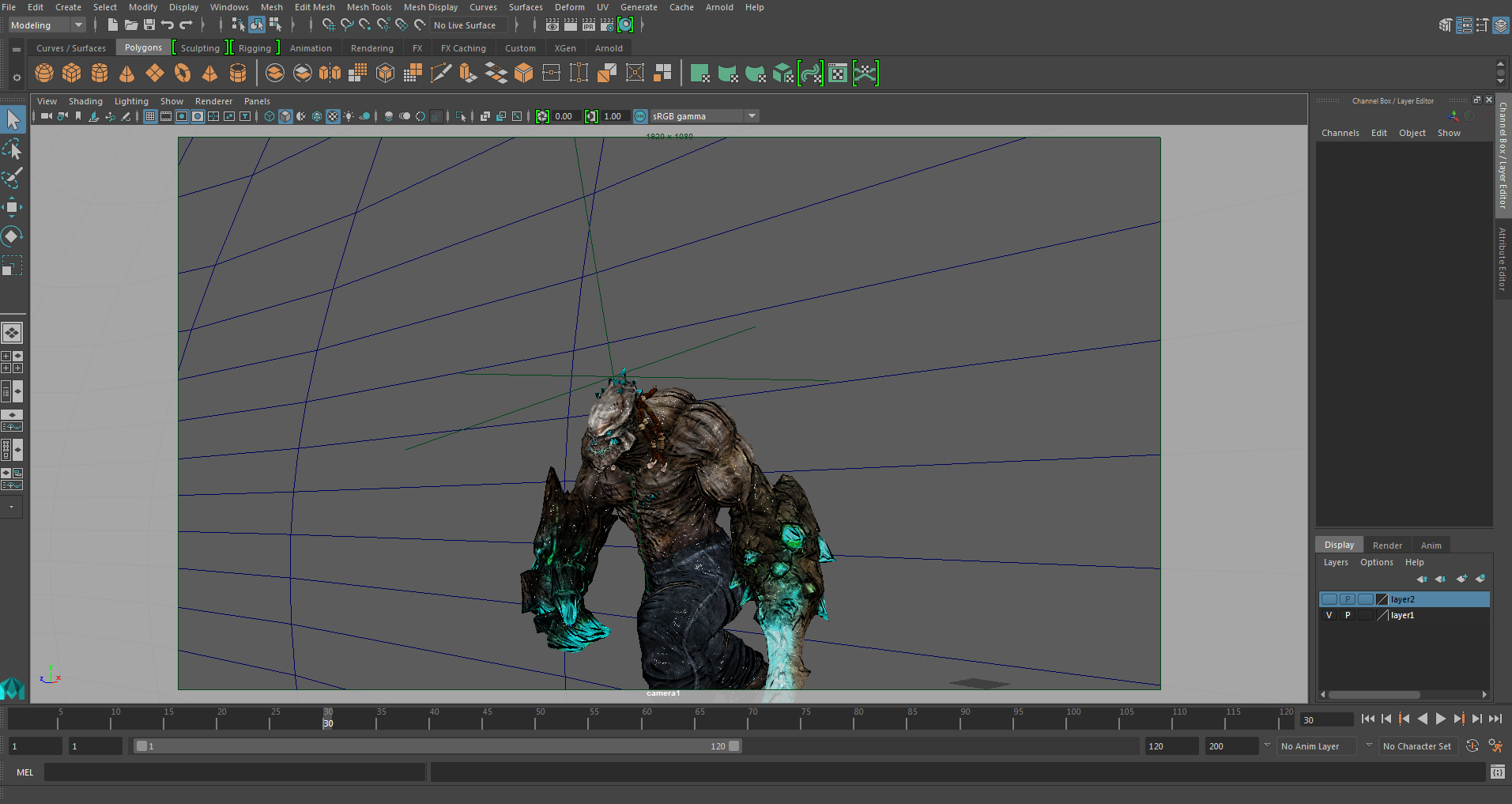Open animation preferences running-man icon
Image resolution: width=1512 pixels, height=804 pixels.
coord(1495,745)
